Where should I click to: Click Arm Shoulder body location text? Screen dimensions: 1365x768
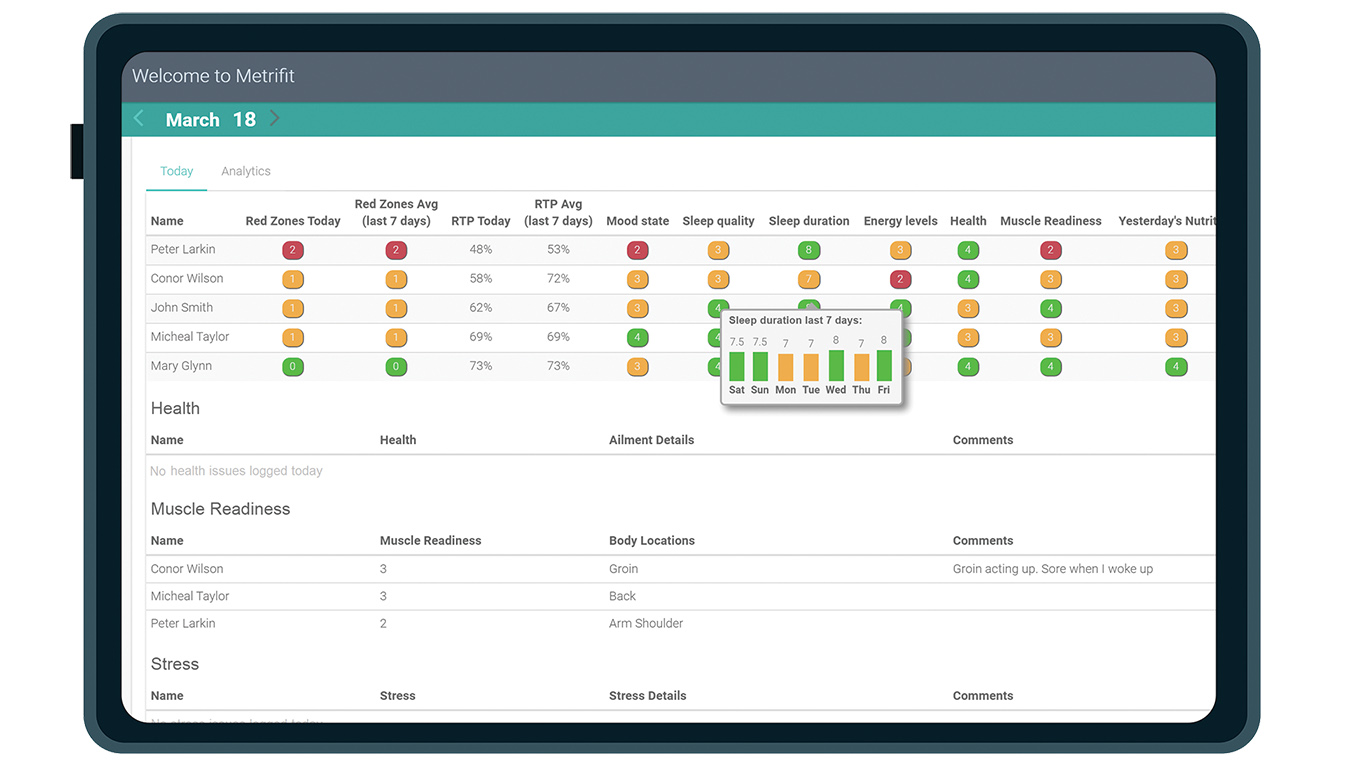646,623
